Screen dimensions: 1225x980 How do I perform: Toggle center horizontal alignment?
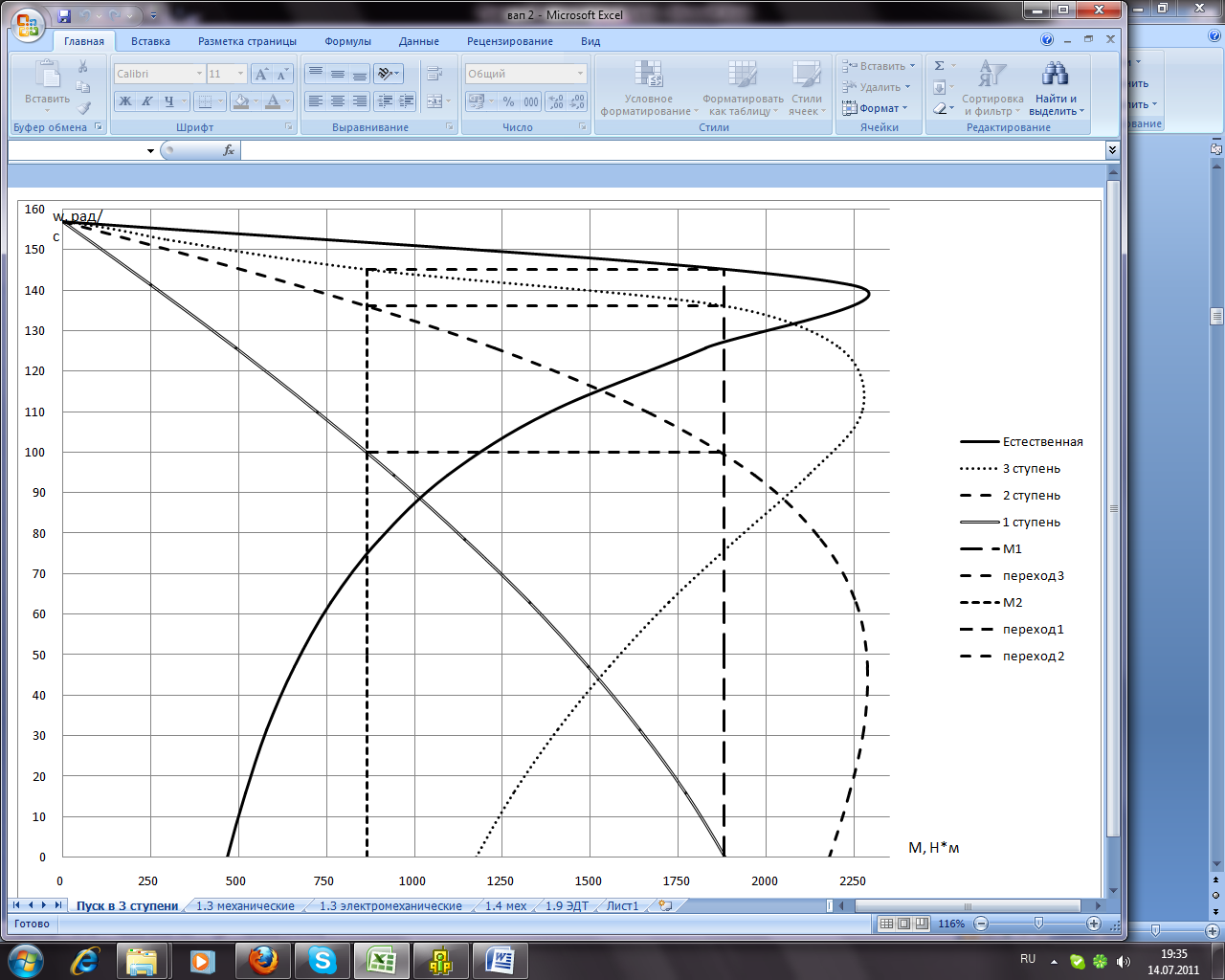(337, 101)
